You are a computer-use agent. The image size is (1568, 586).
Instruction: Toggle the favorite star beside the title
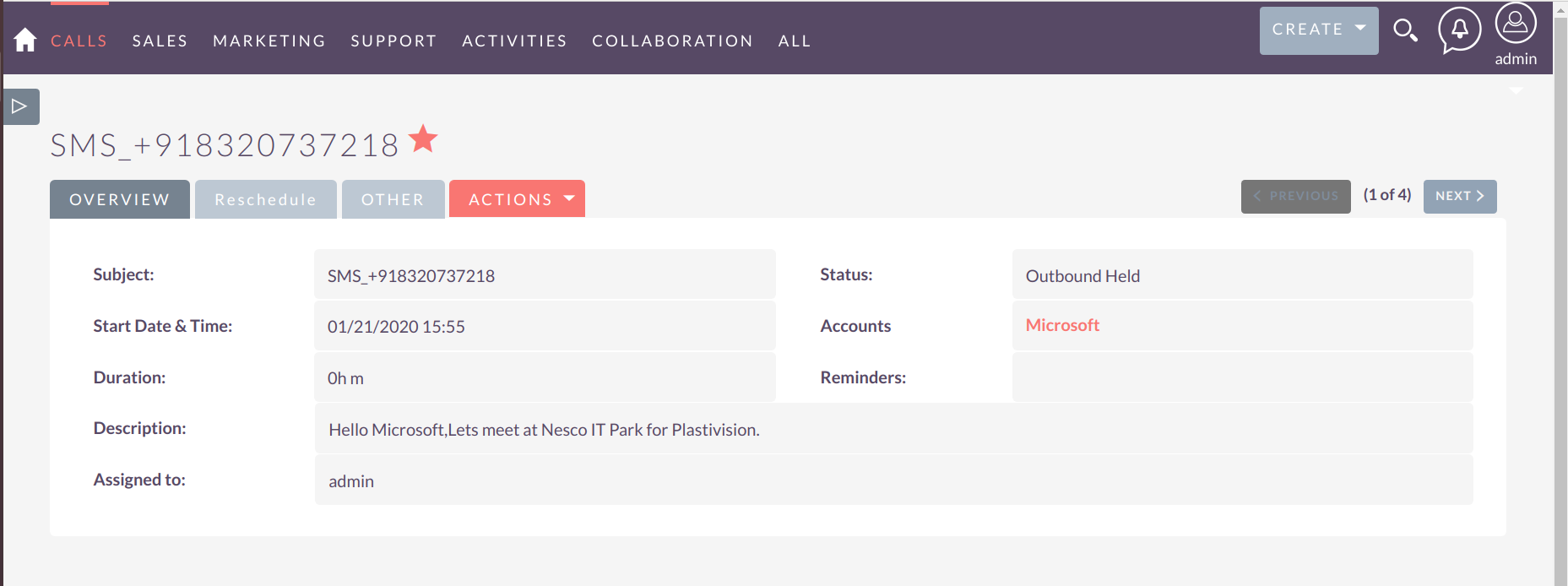[423, 139]
